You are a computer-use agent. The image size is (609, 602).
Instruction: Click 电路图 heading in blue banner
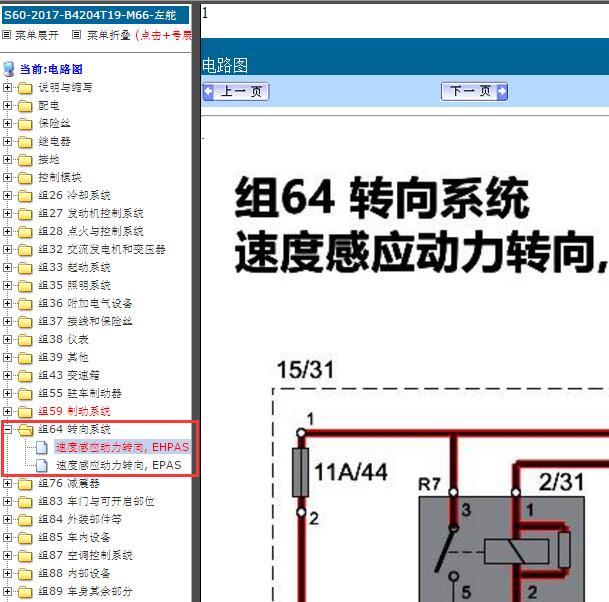pyautogui.click(x=225, y=65)
